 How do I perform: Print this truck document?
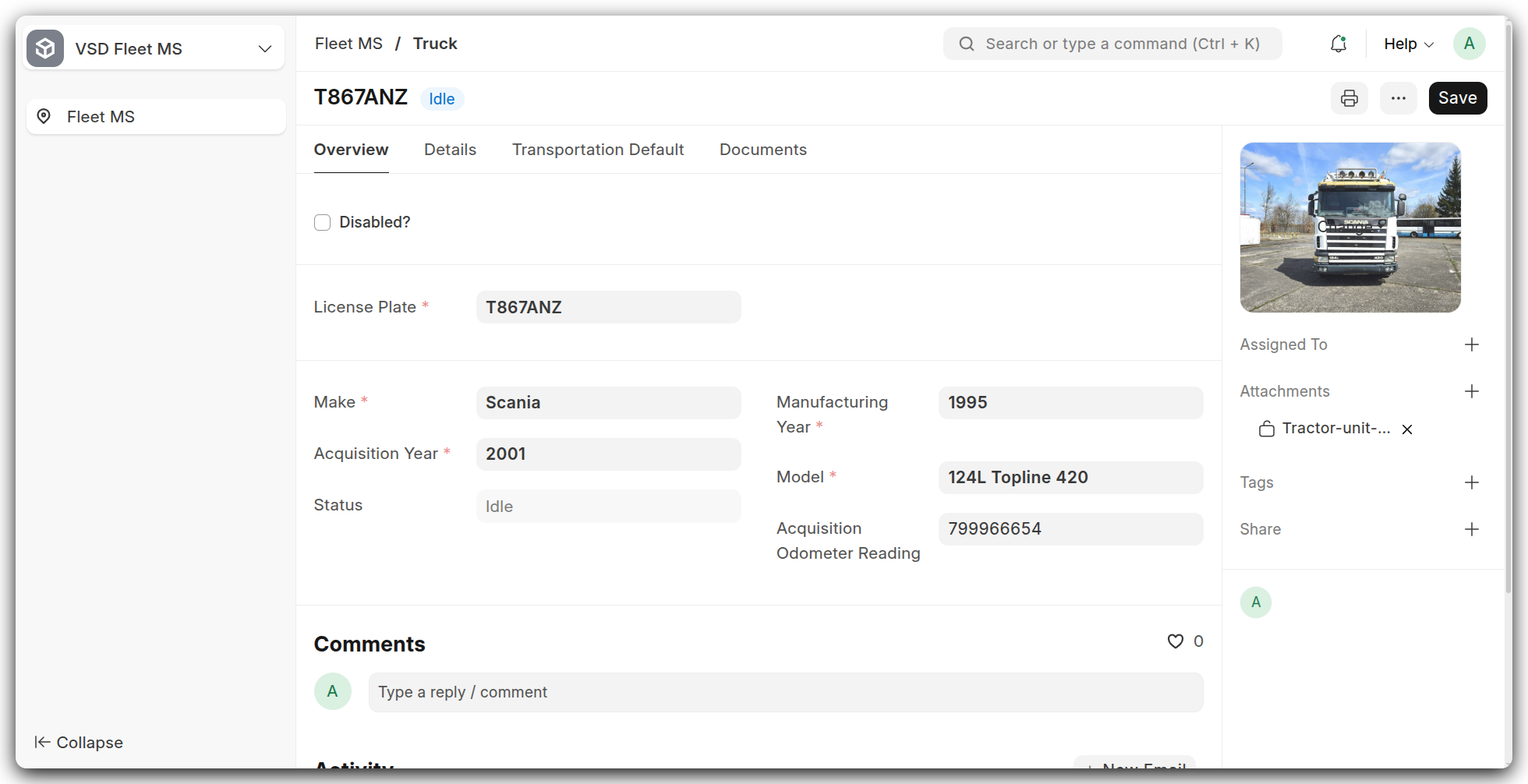point(1349,98)
